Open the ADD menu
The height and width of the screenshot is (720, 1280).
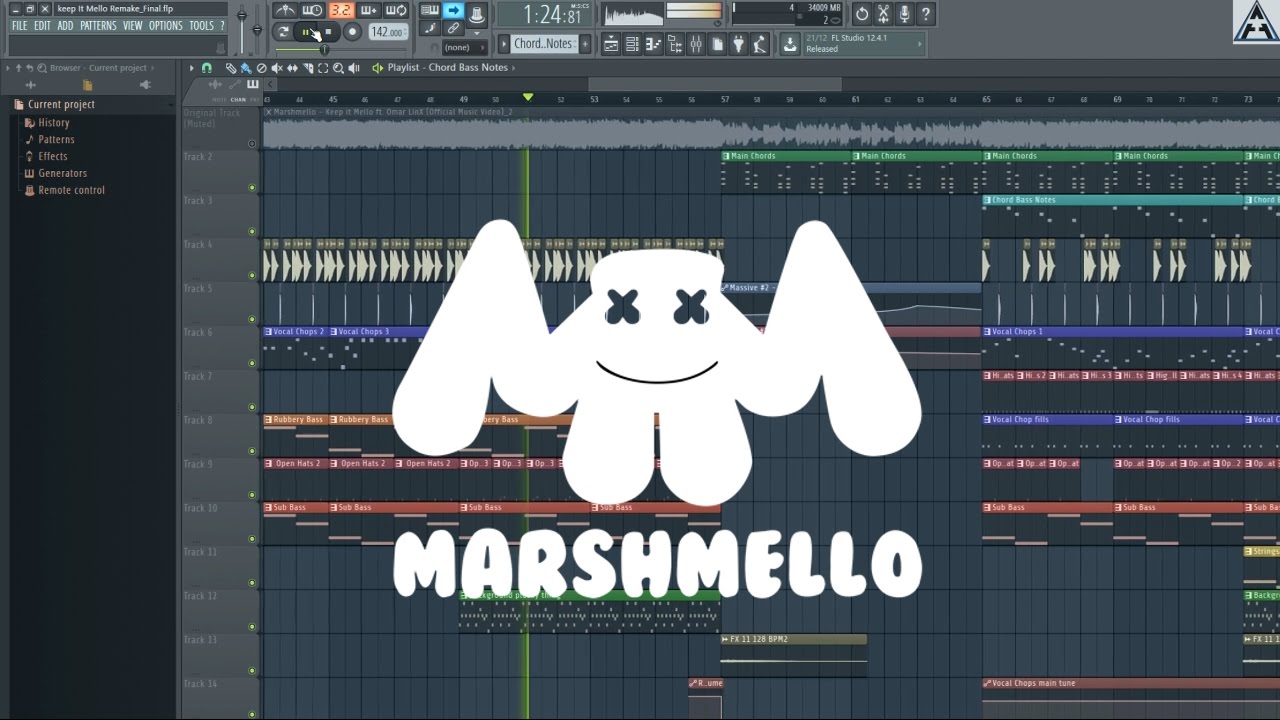coord(65,26)
